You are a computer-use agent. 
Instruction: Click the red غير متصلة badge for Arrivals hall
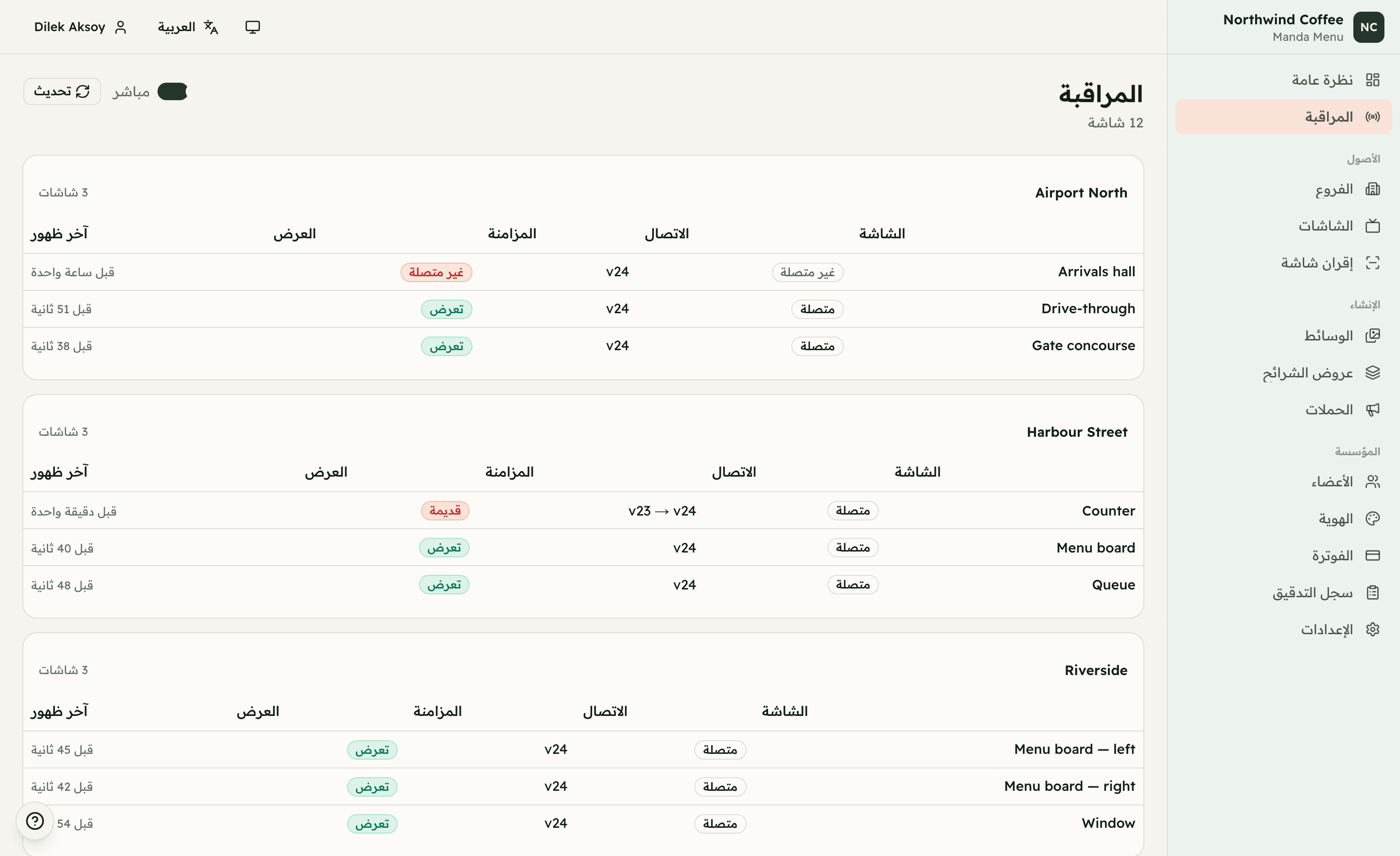coord(437,272)
